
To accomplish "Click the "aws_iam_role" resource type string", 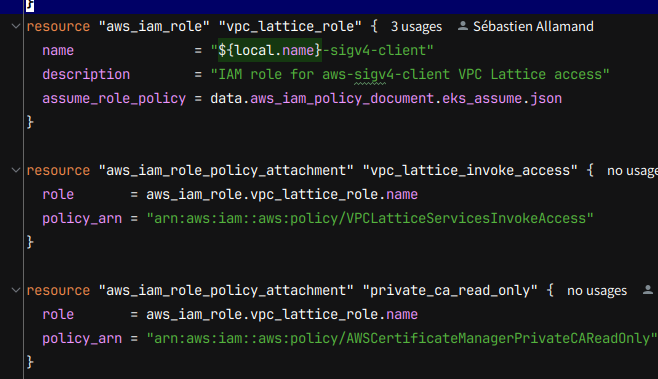I will 154,27.
